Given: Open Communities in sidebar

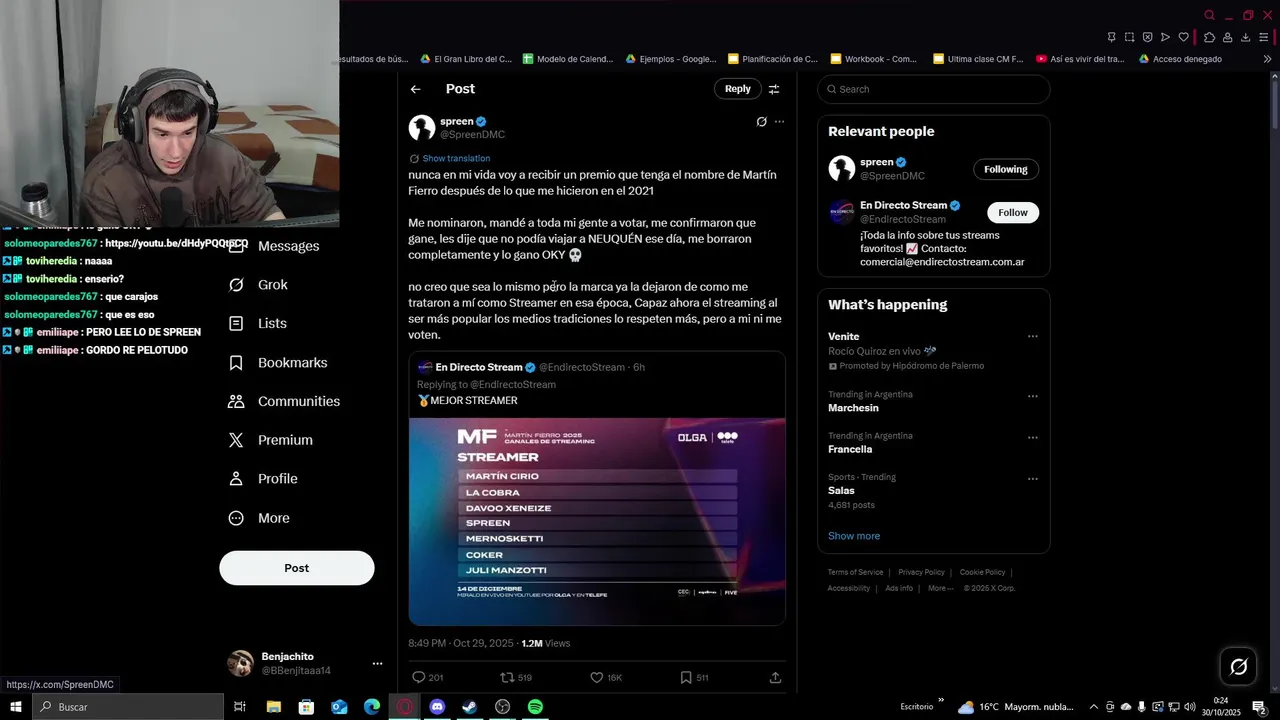Looking at the screenshot, I should point(284,401).
